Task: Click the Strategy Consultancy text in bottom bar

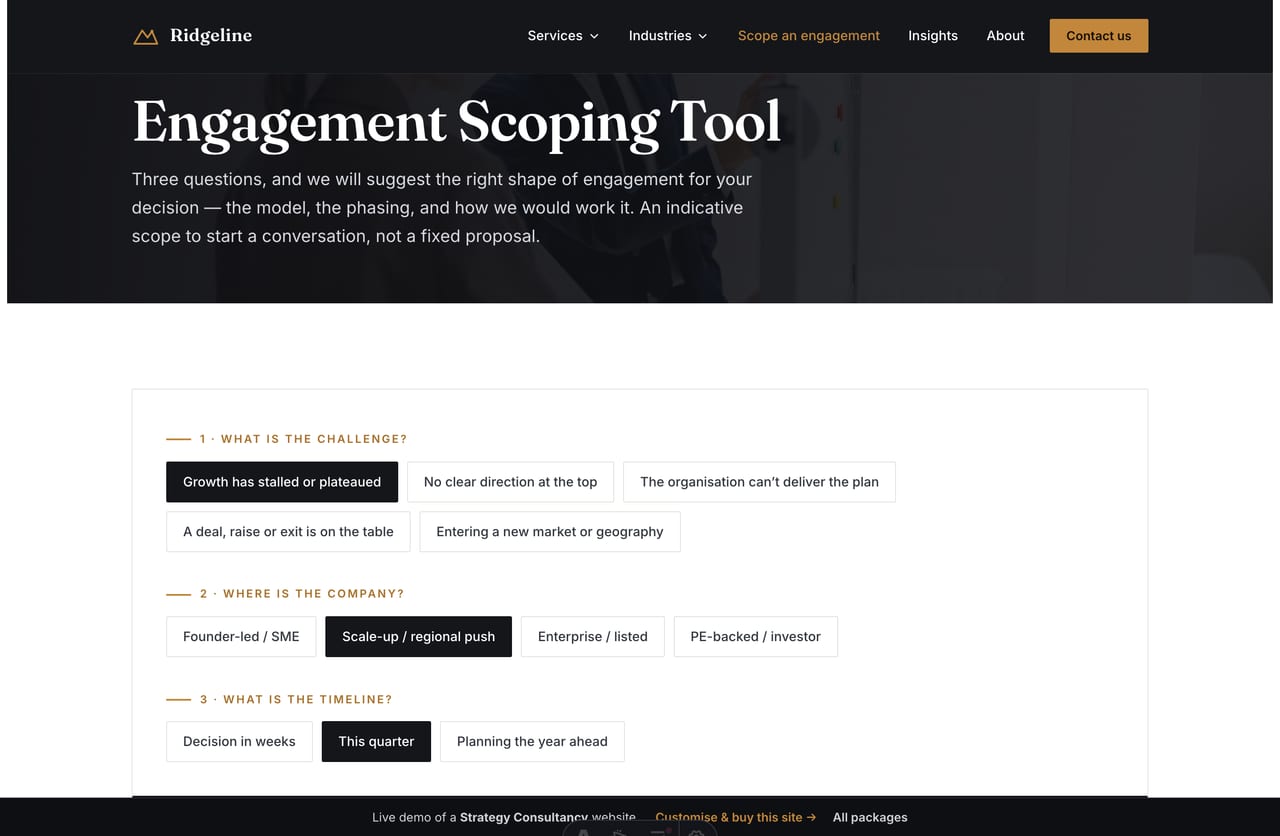Action: coord(524,817)
